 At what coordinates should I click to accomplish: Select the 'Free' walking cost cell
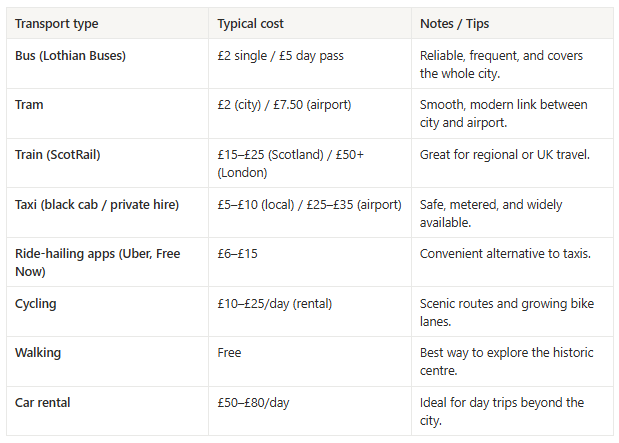pyautogui.click(x=229, y=353)
